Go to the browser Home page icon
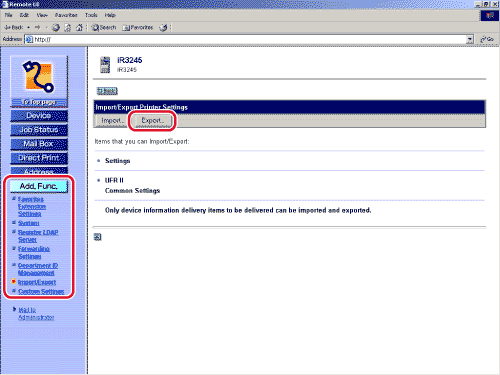 point(79,28)
